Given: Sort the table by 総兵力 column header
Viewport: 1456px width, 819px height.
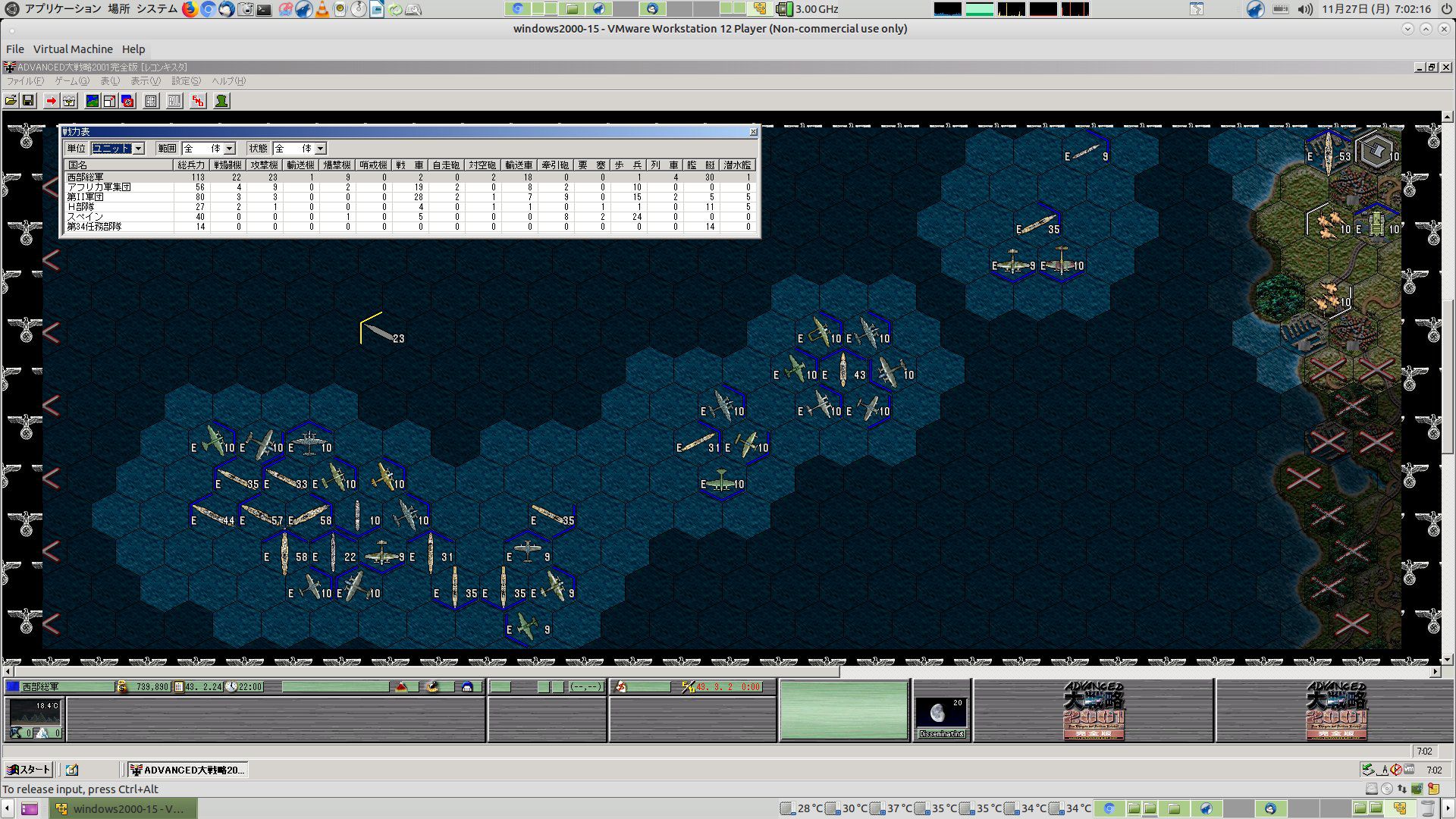Looking at the screenshot, I should pos(191,165).
